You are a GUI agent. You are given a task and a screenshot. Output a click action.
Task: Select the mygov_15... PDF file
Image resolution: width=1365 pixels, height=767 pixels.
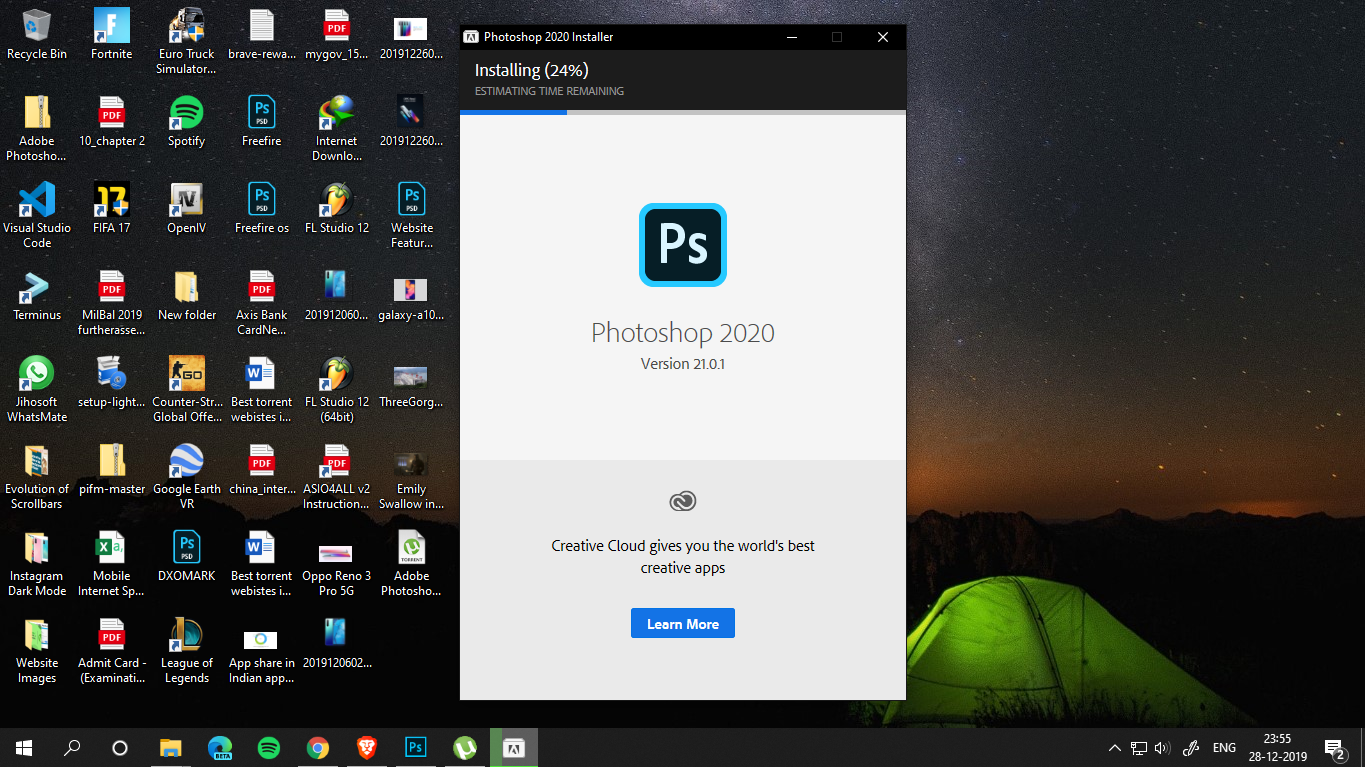[x=337, y=35]
